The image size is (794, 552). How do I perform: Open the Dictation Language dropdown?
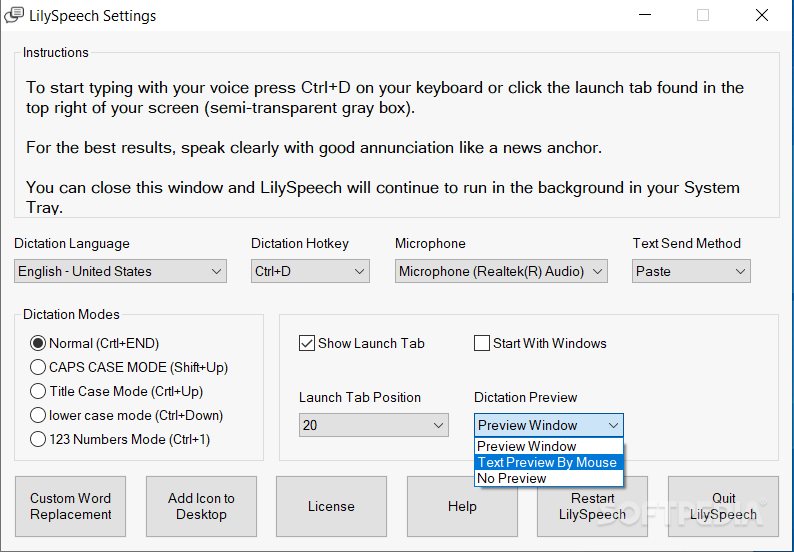click(x=121, y=271)
